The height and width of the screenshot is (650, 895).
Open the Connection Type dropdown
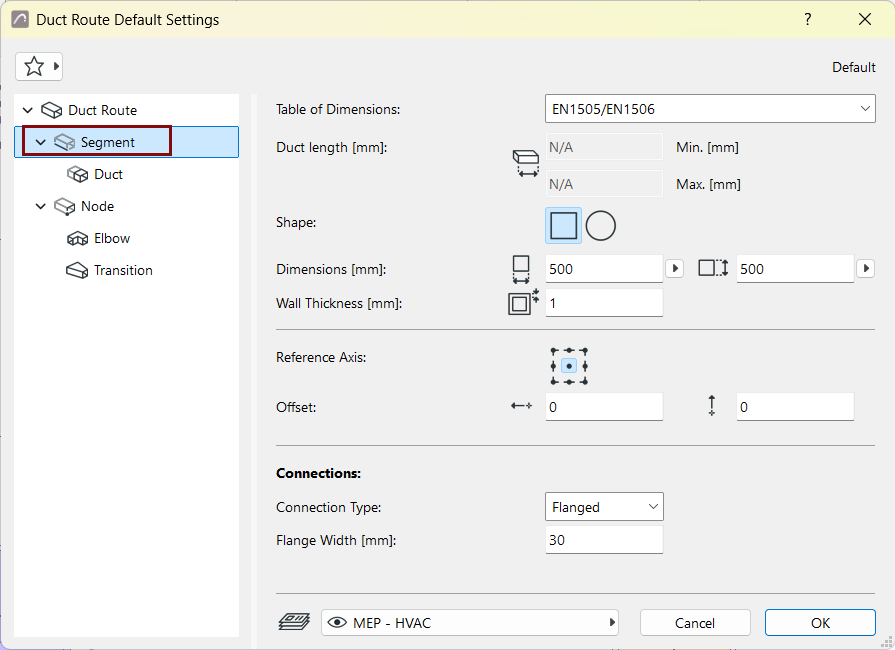[604, 507]
